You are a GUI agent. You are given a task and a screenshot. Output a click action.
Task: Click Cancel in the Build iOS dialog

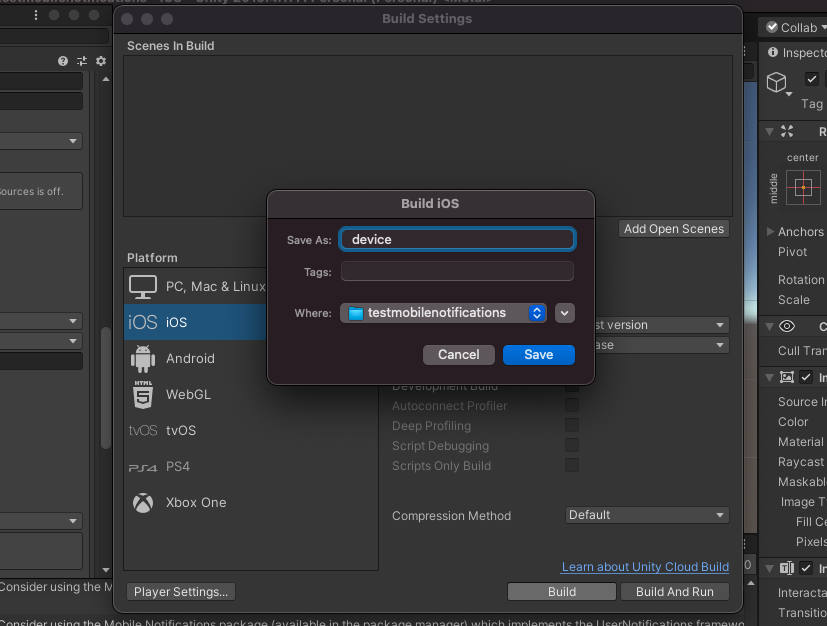pos(459,355)
